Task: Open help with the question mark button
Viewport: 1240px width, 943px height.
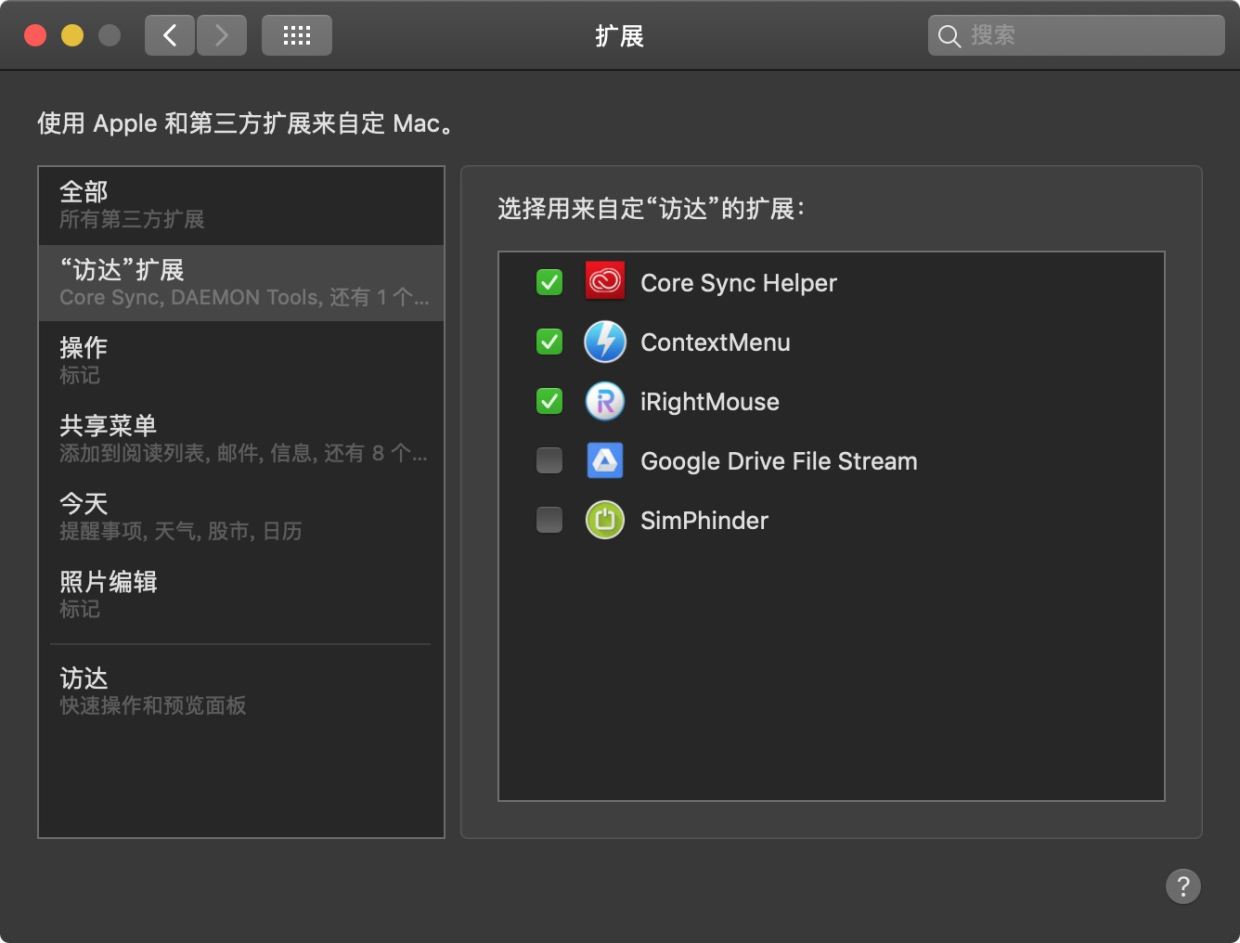Action: (1183, 886)
